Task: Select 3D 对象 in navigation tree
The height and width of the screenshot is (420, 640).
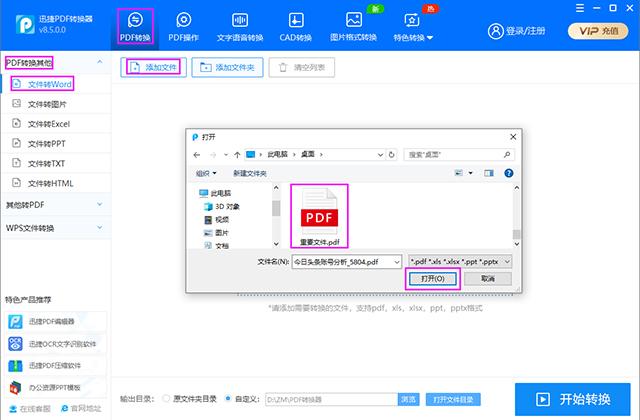Action: pyautogui.click(x=222, y=207)
